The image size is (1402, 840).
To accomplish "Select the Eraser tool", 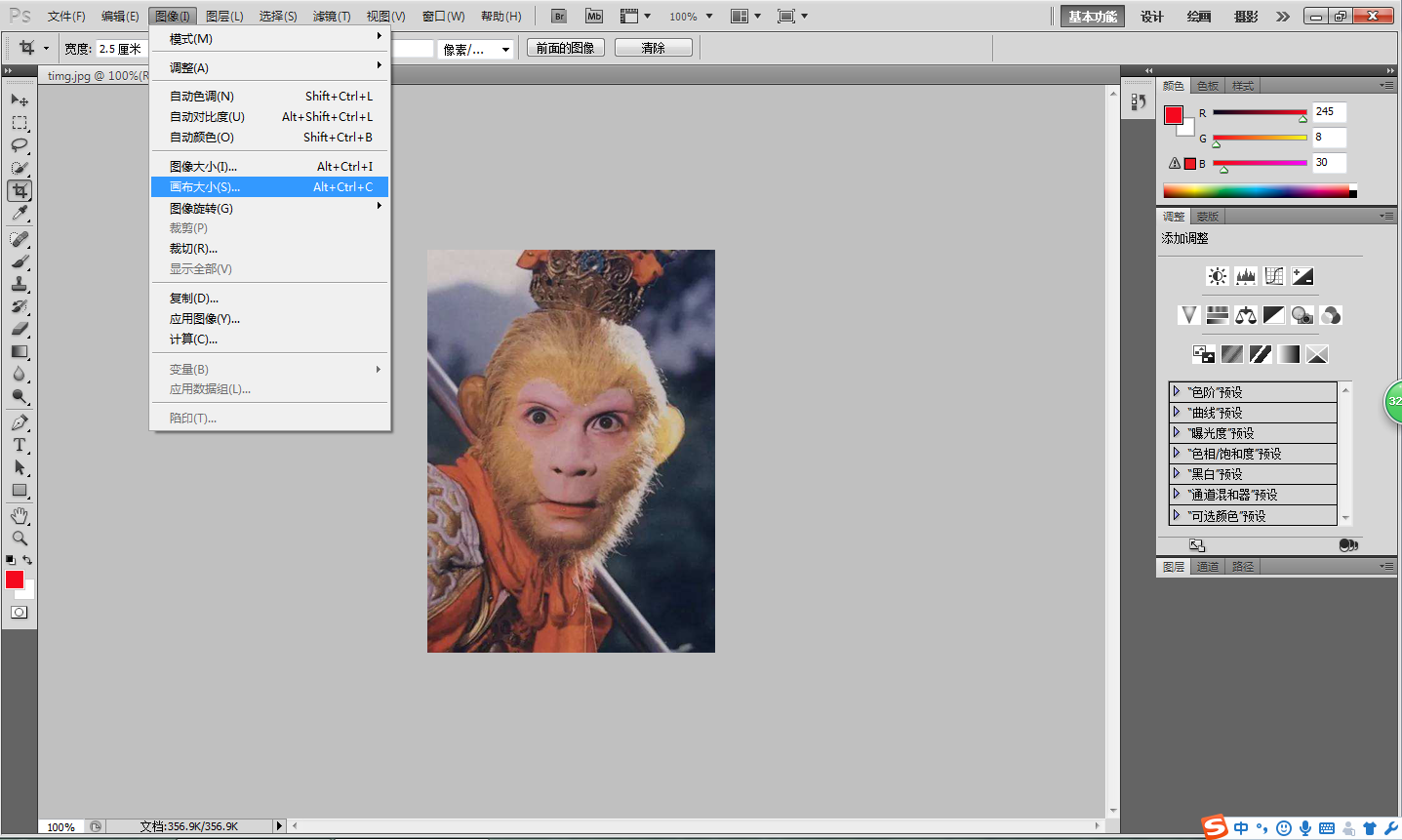I will (x=20, y=329).
